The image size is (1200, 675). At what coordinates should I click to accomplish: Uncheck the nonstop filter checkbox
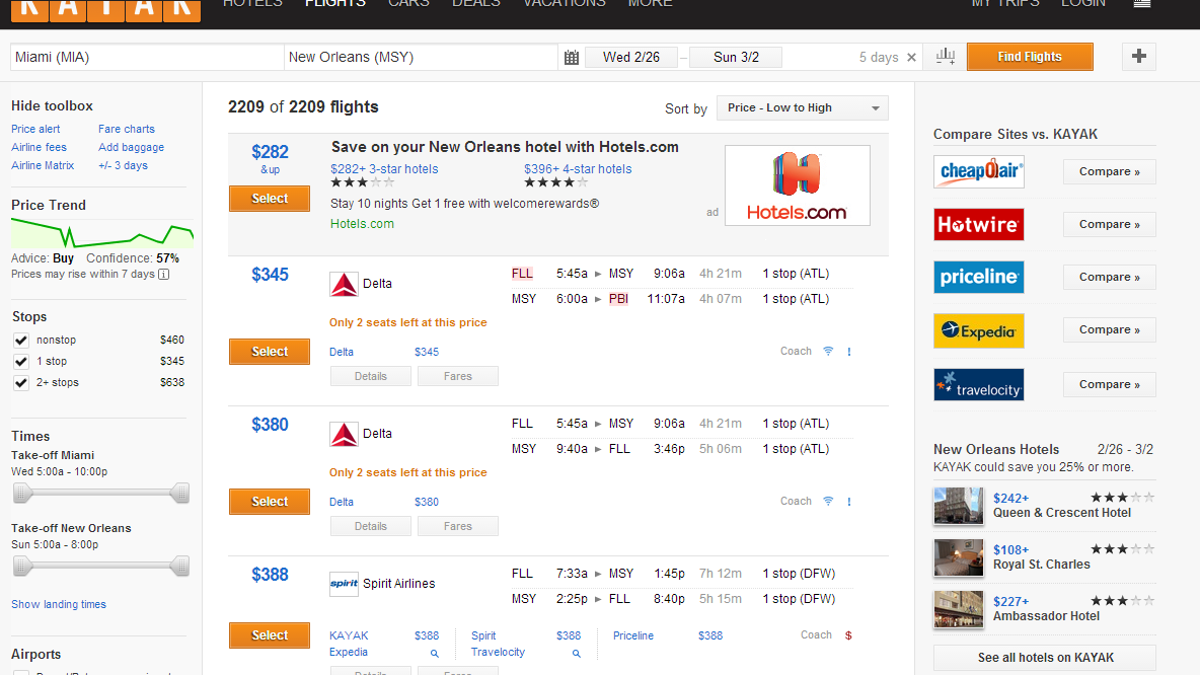click(x=21, y=340)
